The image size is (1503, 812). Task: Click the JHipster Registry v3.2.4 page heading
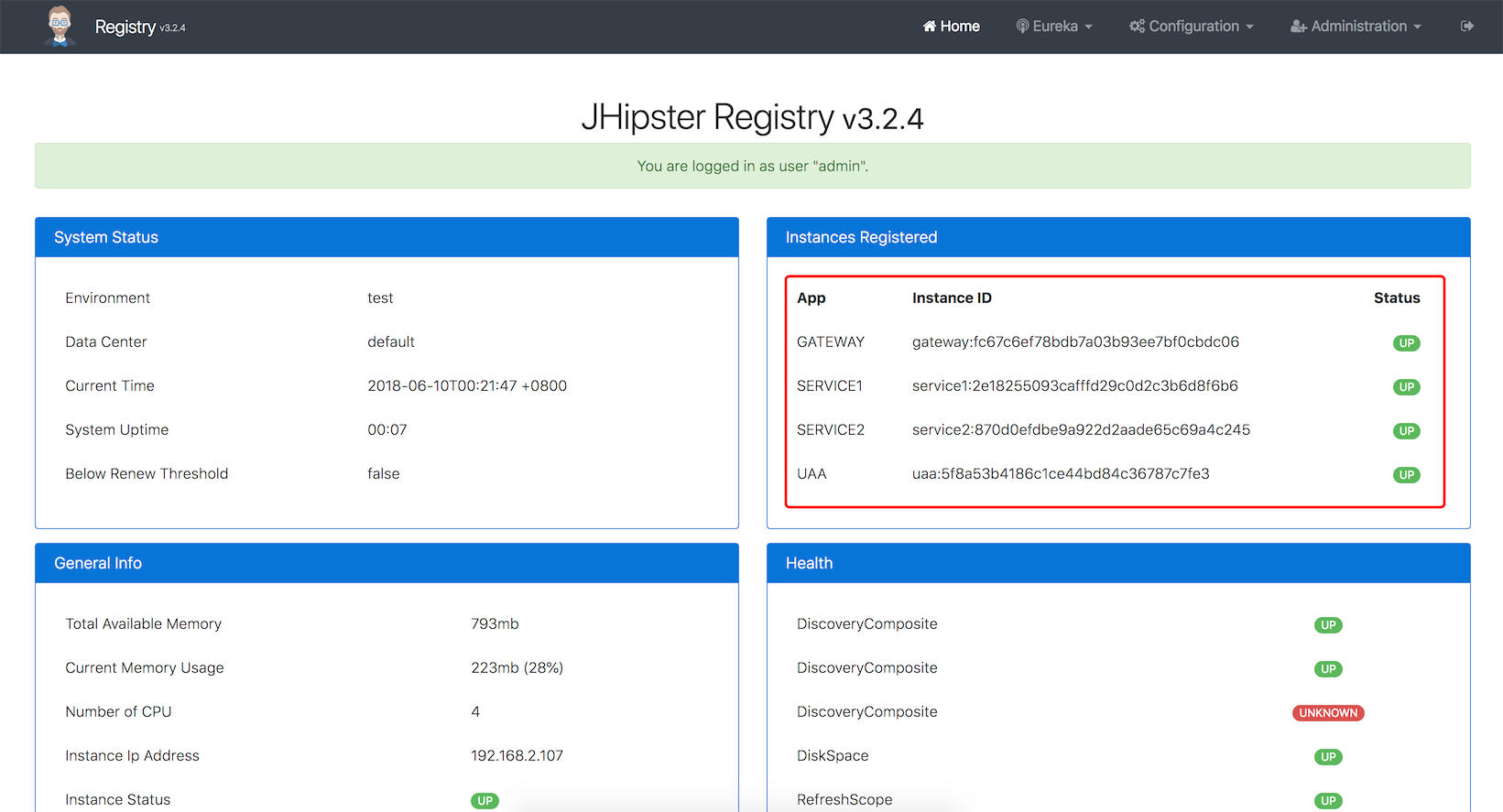(753, 117)
